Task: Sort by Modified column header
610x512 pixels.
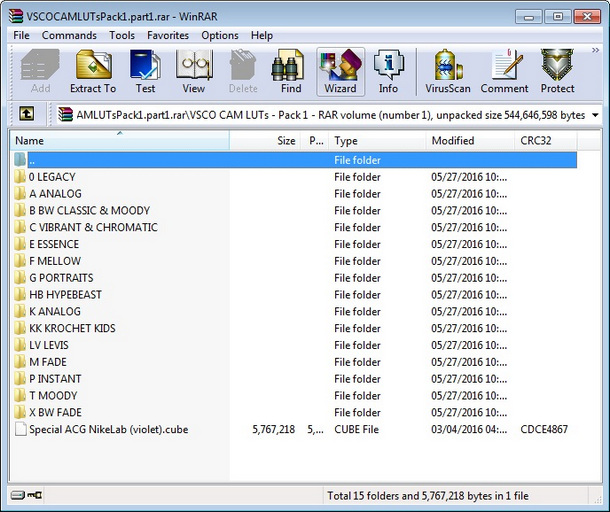Action: coord(470,140)
